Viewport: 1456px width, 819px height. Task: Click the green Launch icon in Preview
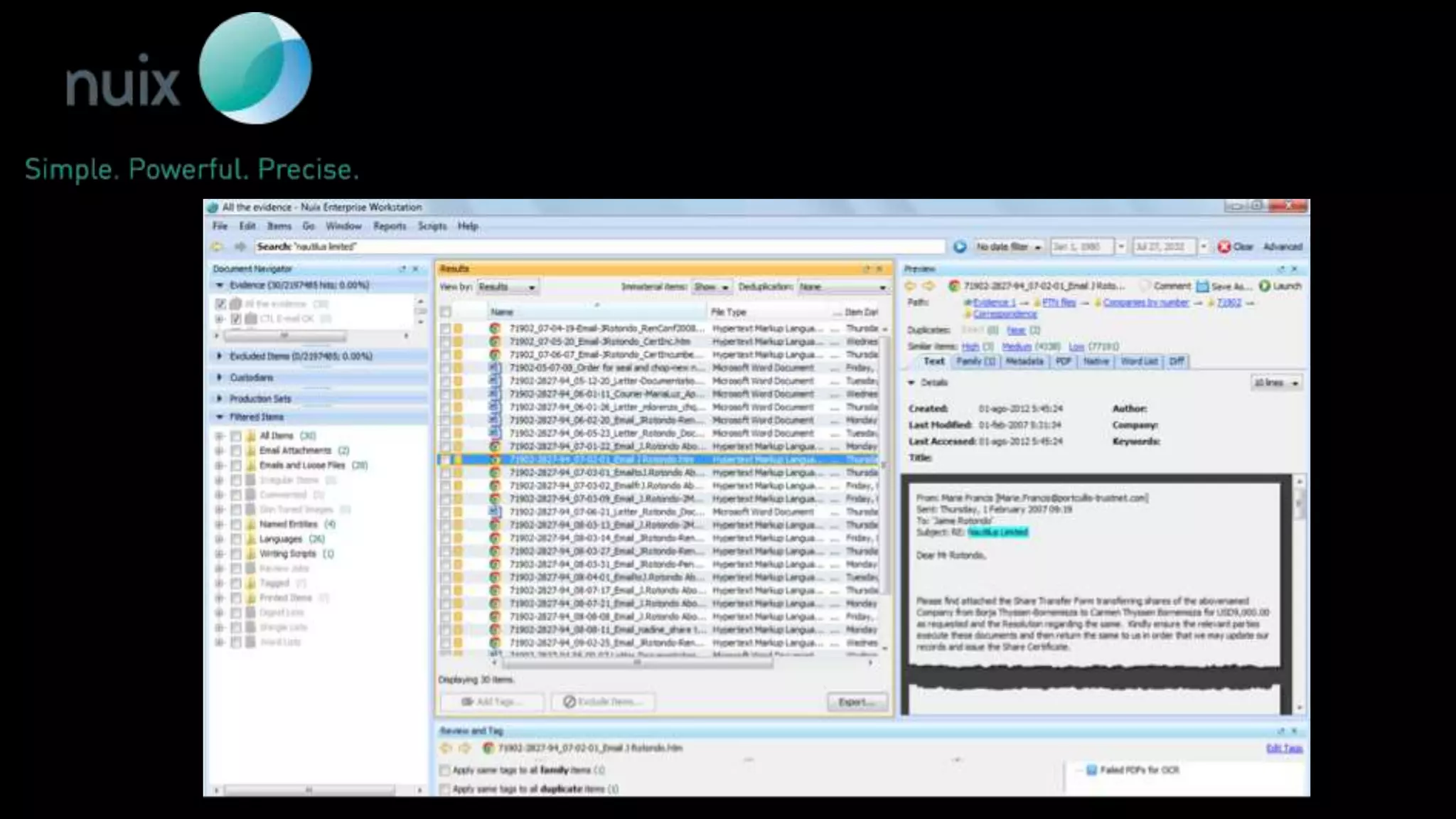pyautogui.click(x=1265, y=286)
